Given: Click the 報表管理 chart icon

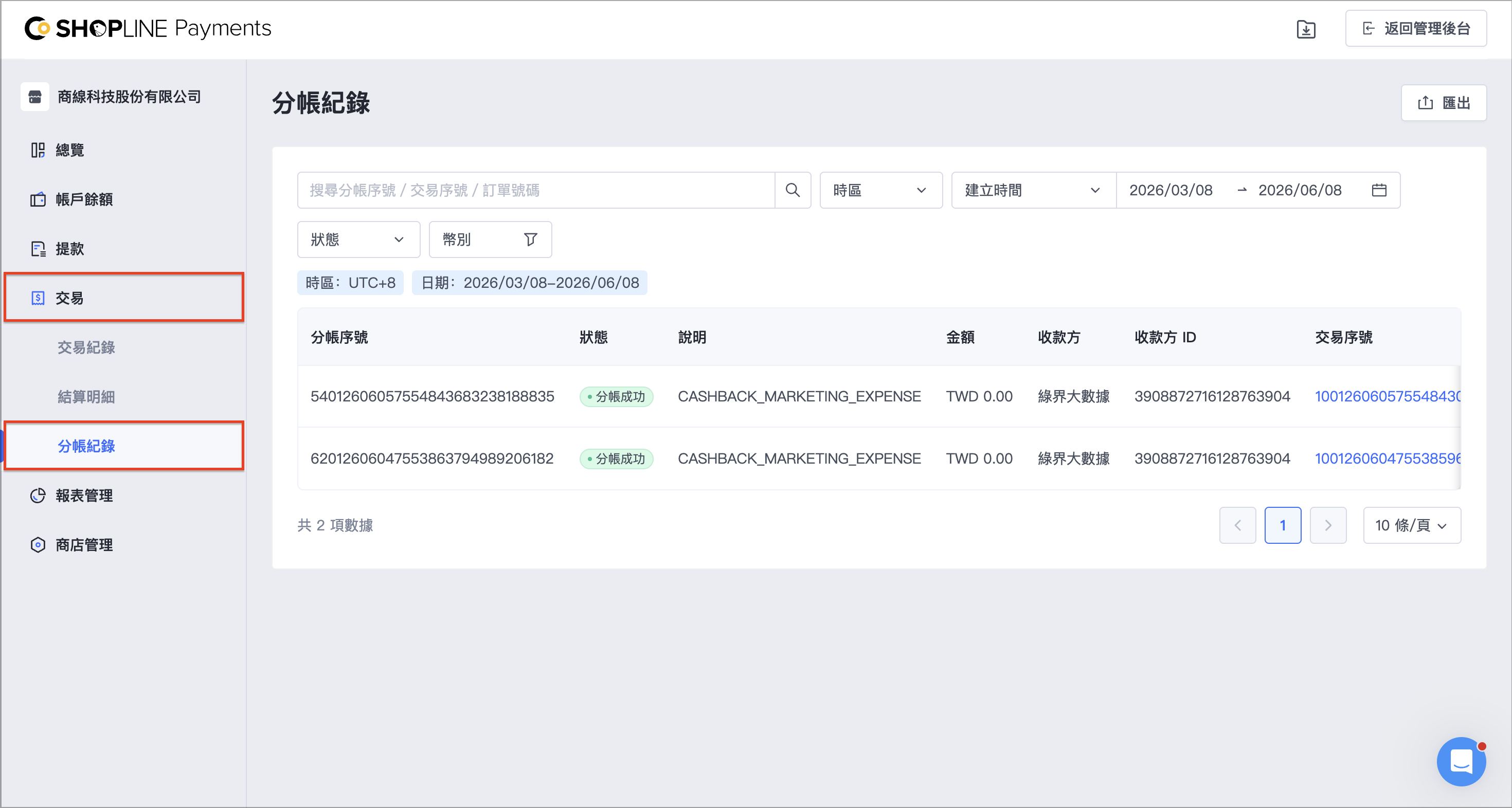Looking at the screenshot, I should 38,495.
